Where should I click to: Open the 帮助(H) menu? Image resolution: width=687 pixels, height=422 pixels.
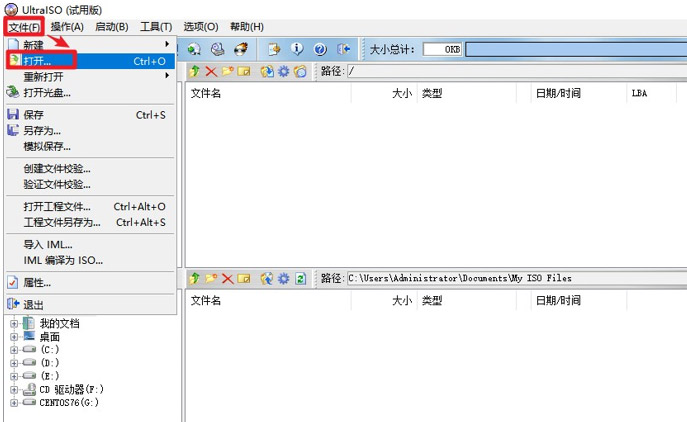(247, 27)
